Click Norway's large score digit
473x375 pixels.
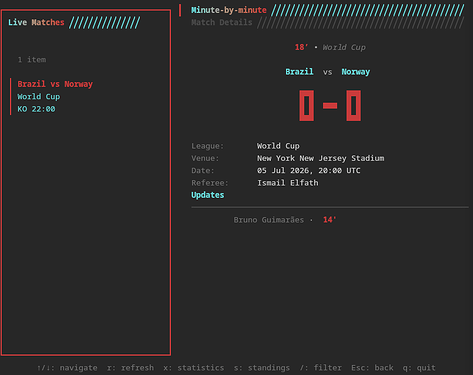pyautogui.click(x=354, y=105)
